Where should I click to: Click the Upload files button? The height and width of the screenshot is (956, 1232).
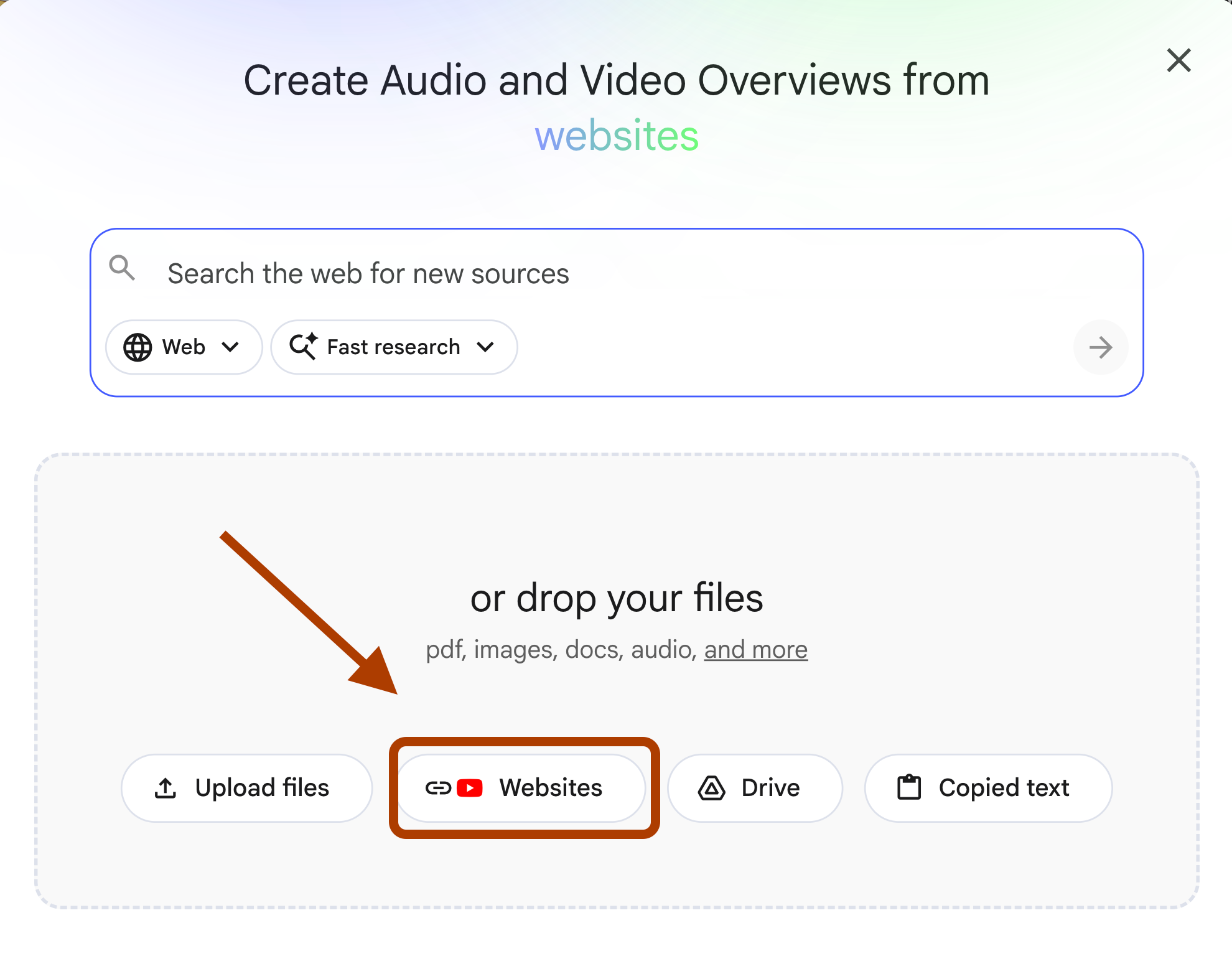247,788
